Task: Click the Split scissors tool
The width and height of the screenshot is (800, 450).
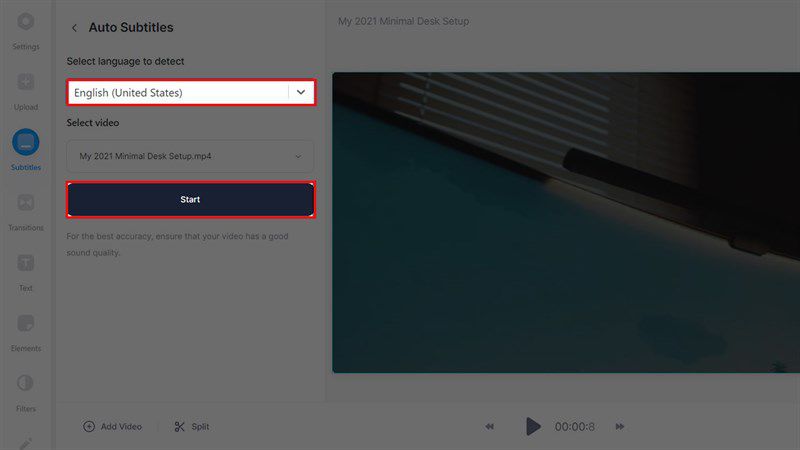Action: (x=191, y=427)
